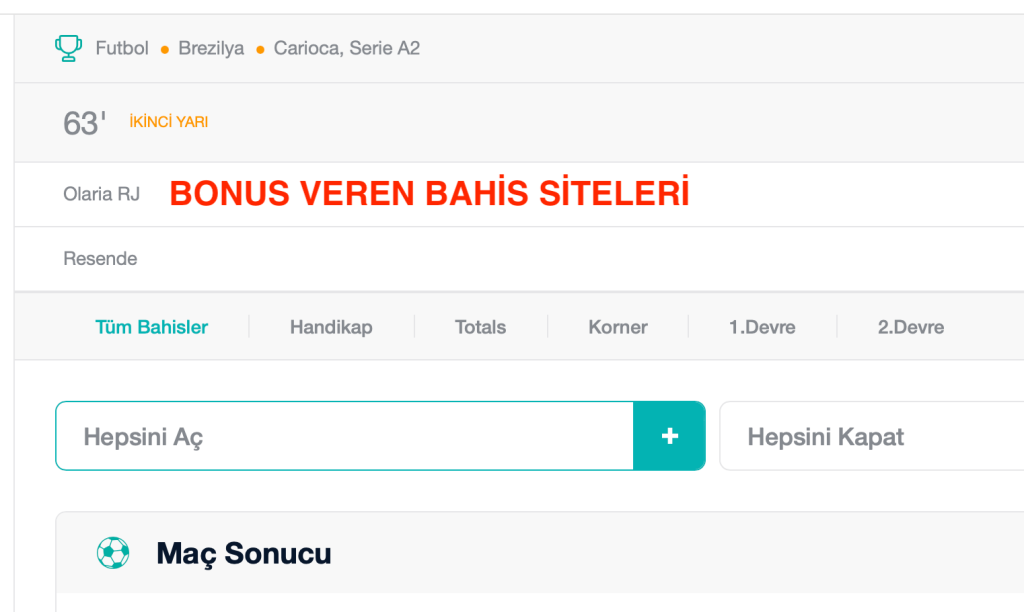Select the 2.Devre tab

tap(910, 327)
